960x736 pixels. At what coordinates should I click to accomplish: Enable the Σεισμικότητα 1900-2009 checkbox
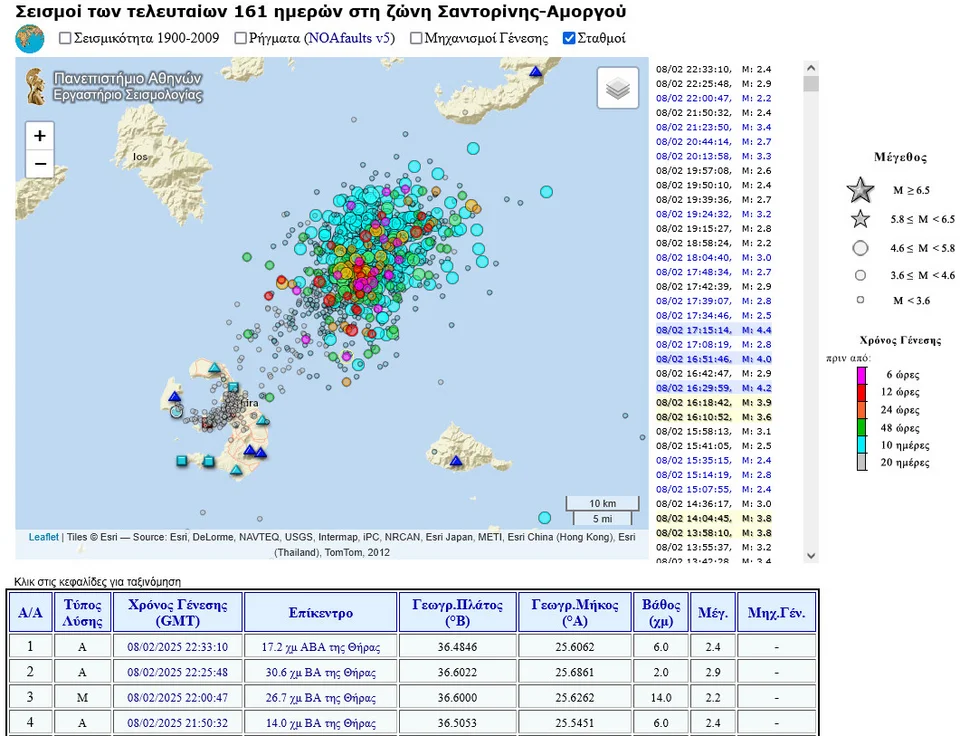coord(66,39)
